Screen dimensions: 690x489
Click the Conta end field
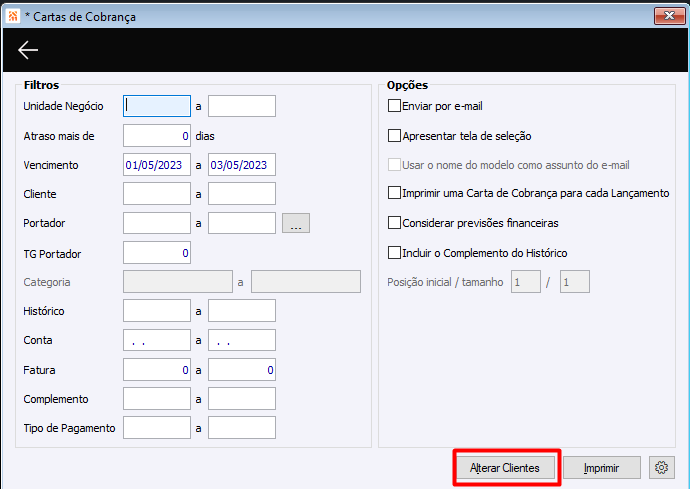pos(242,340)
